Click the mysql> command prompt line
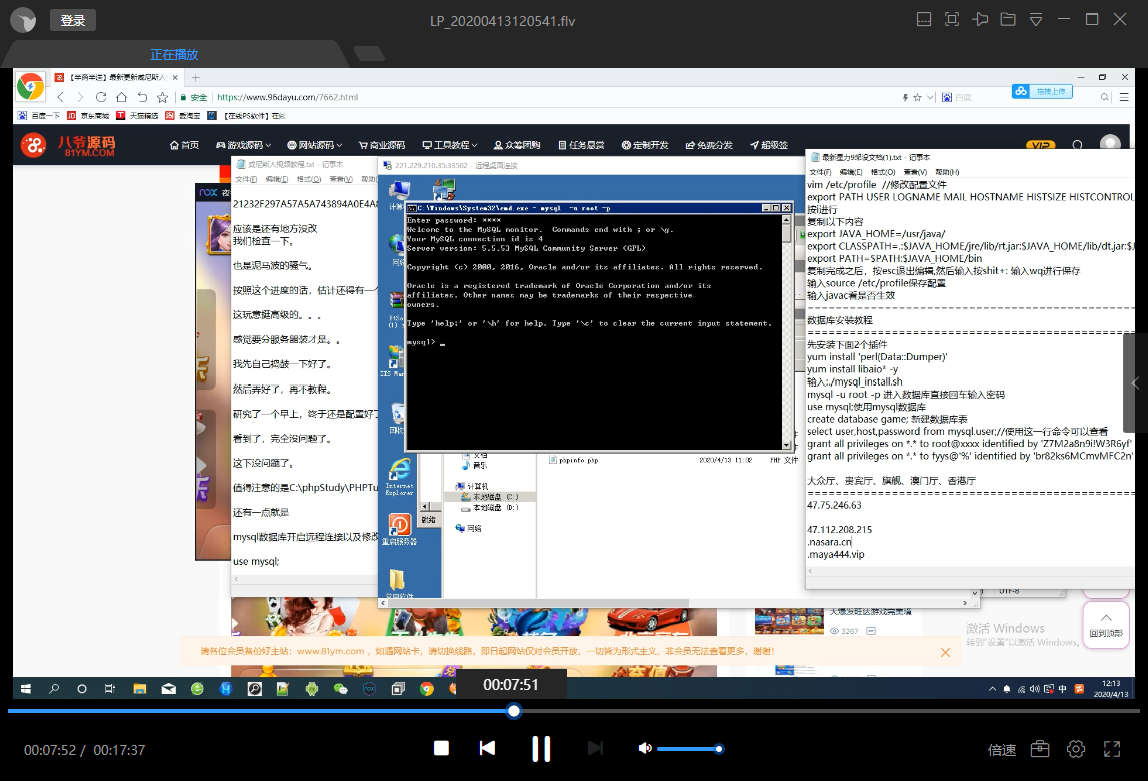The image size is (1148, 781). 425,342
